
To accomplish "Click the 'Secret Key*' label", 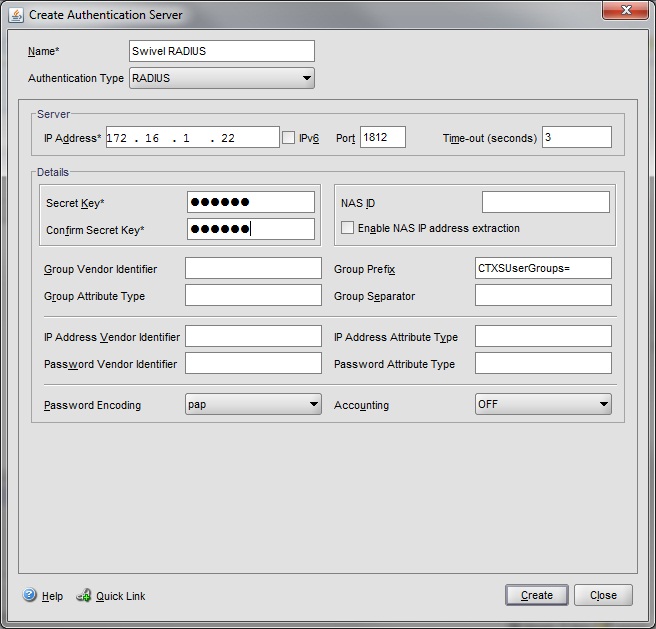I will tap(75, 203).
